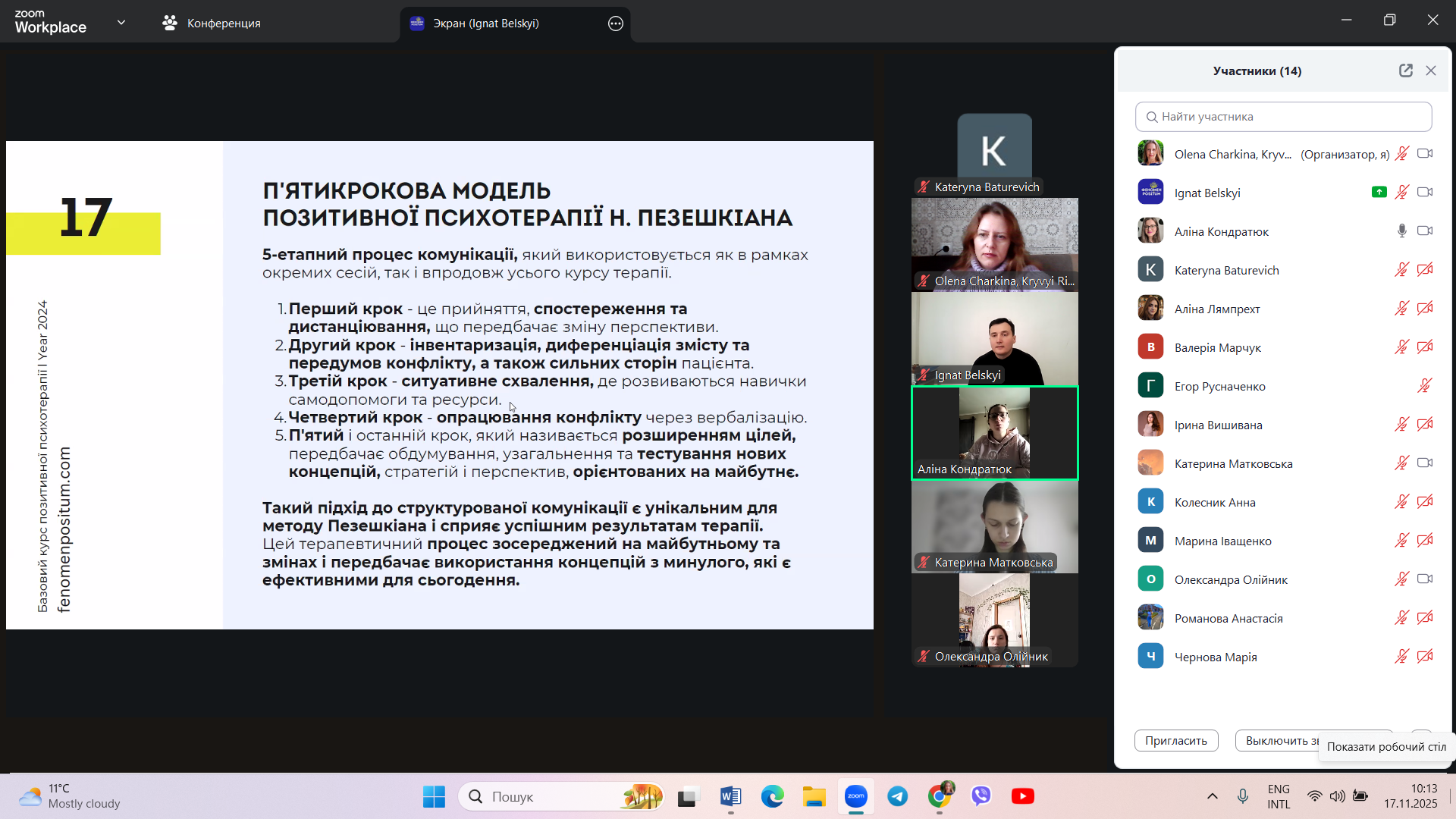Open screen share options ellipsis menu

615,24
